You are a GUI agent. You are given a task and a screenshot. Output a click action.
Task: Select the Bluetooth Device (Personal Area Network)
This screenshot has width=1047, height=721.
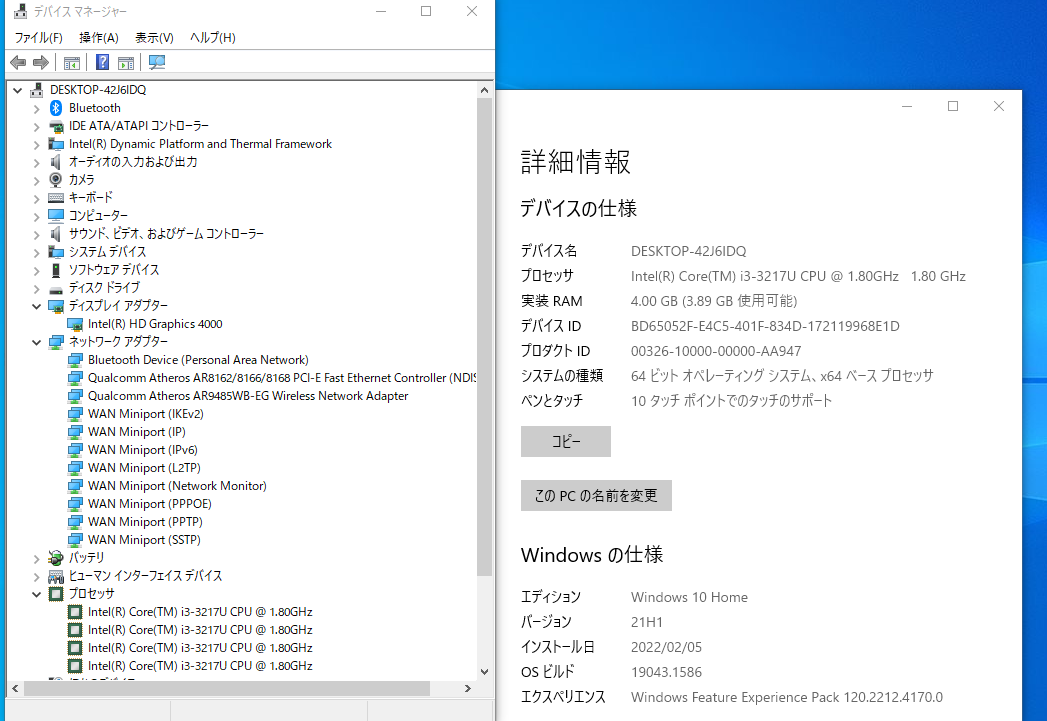[198, 360]
